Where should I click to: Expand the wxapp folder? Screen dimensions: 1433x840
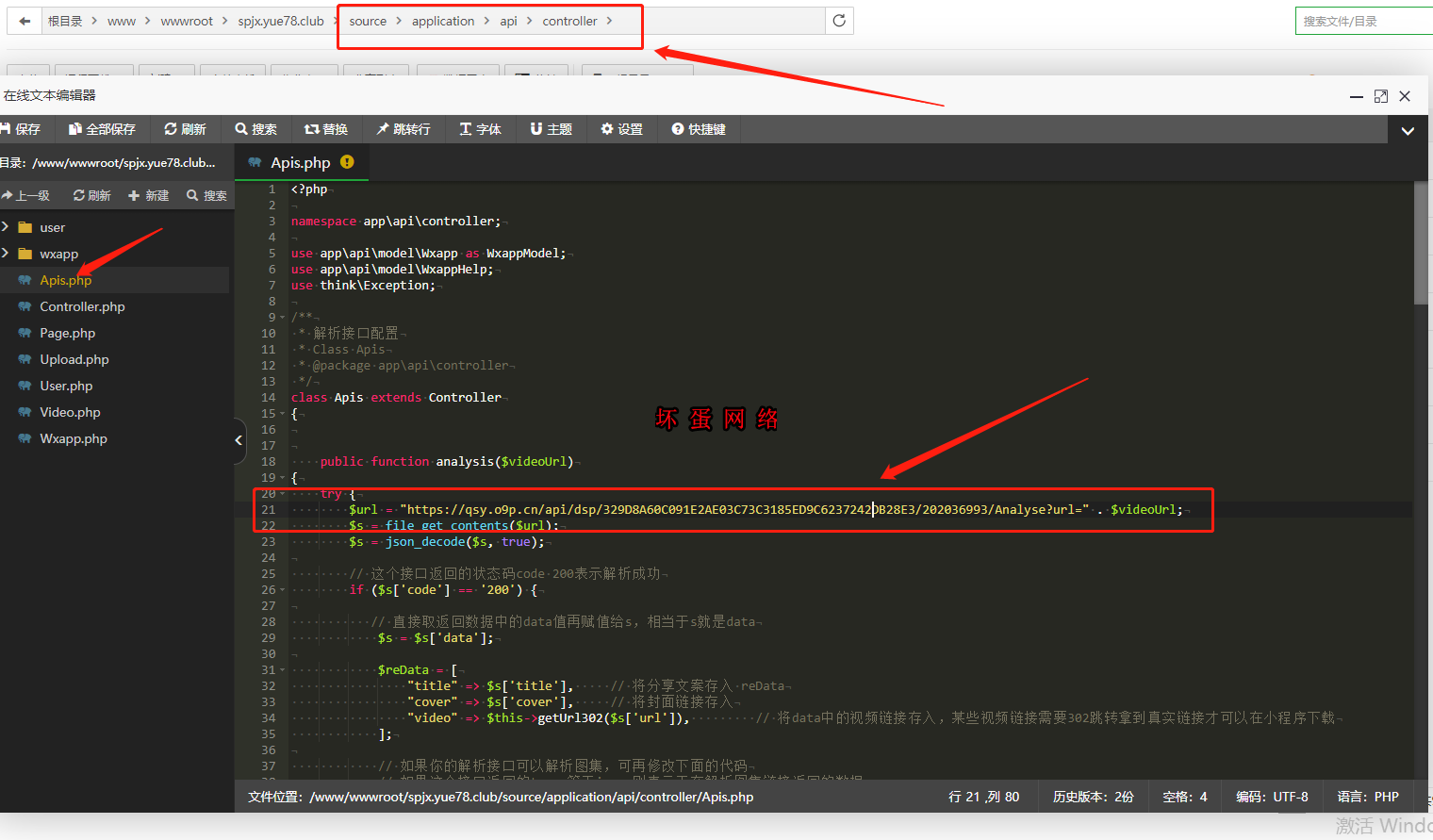click(6, 254)
